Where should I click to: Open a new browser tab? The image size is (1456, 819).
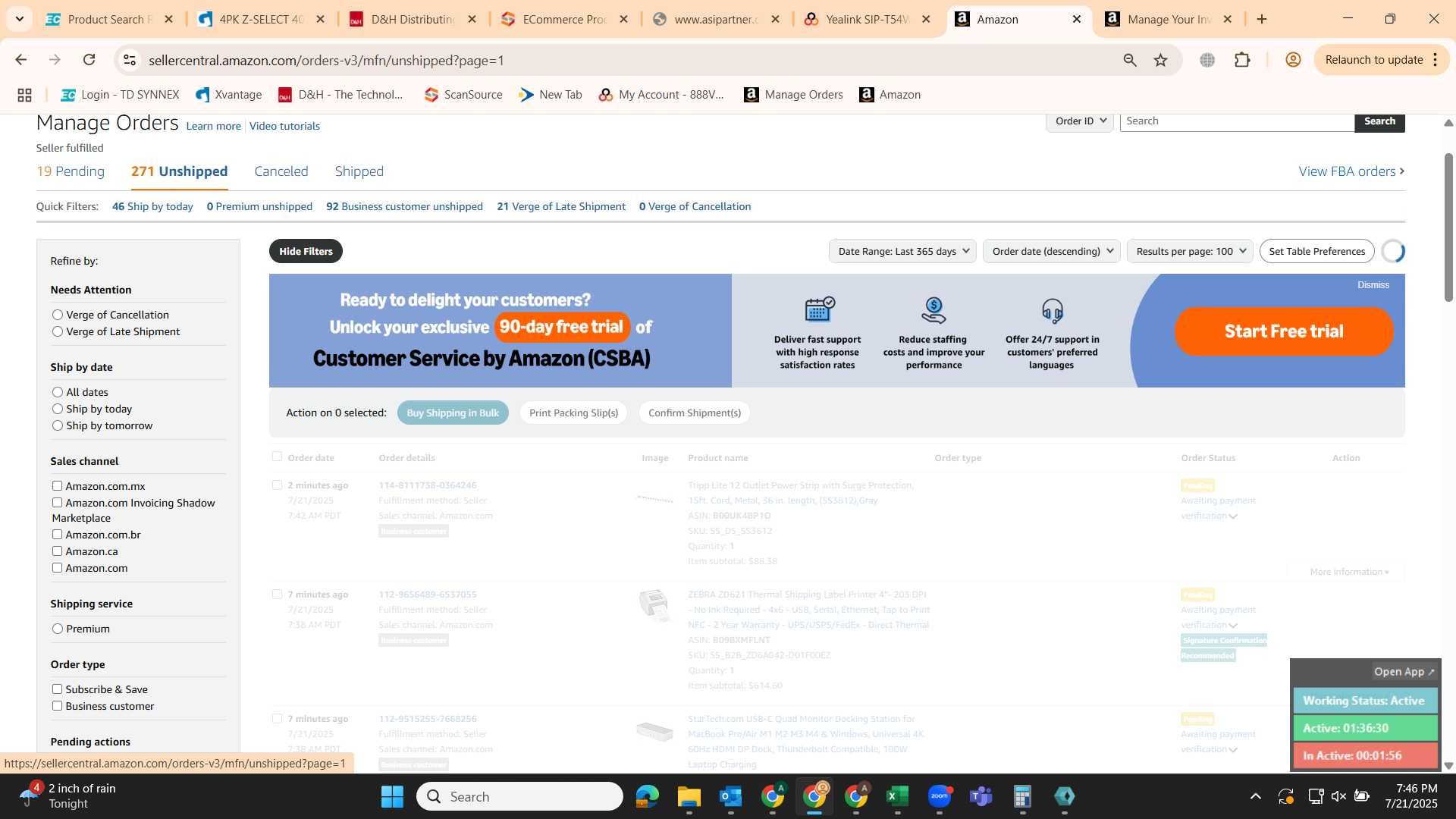pyautogui.click(x=1262, y=19)
